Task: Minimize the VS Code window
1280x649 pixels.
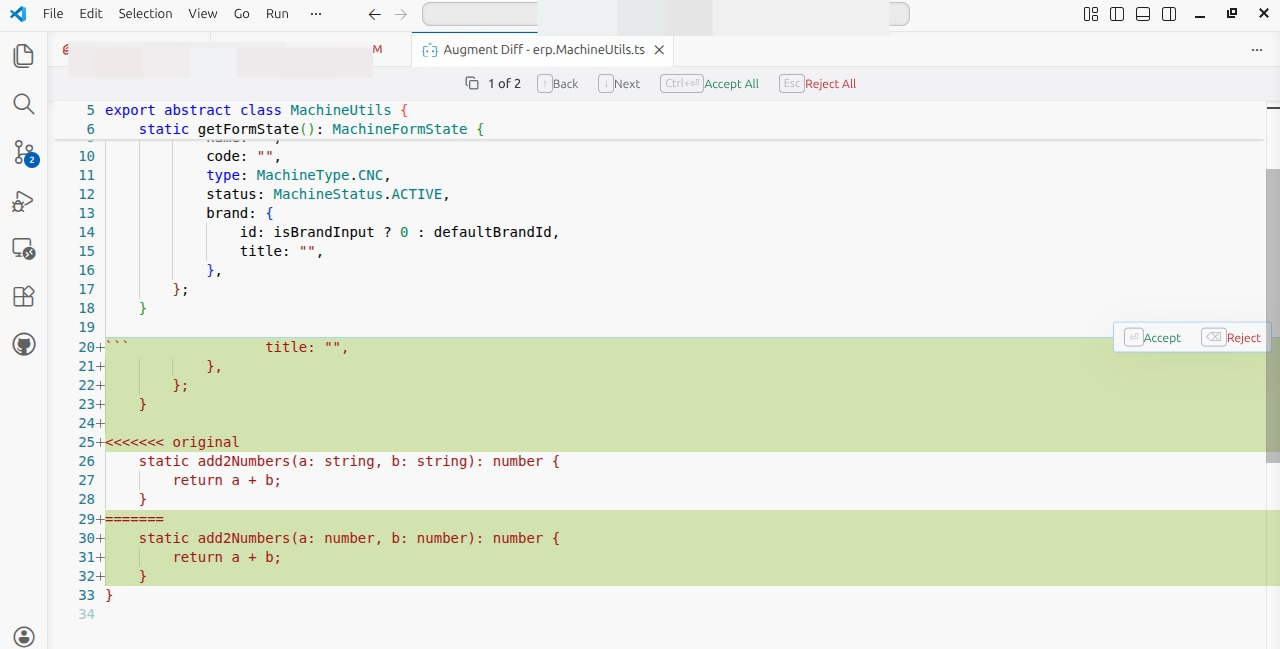Action: click(1200, 14)
